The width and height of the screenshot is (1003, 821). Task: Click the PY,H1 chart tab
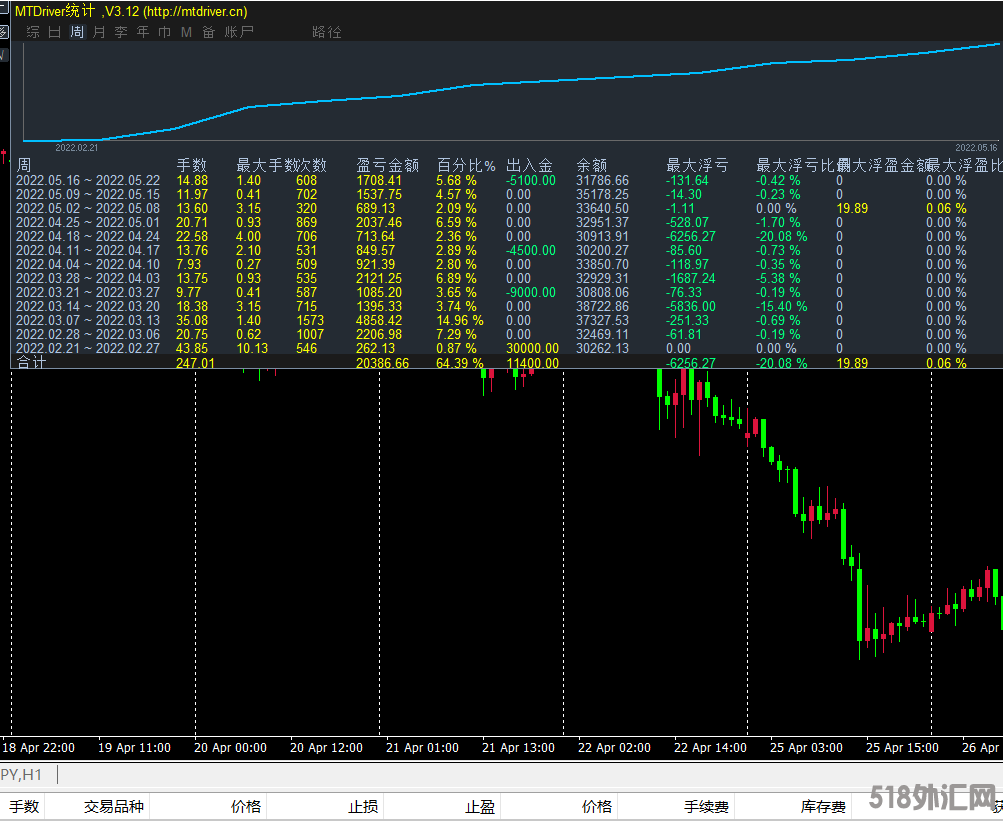22,775
